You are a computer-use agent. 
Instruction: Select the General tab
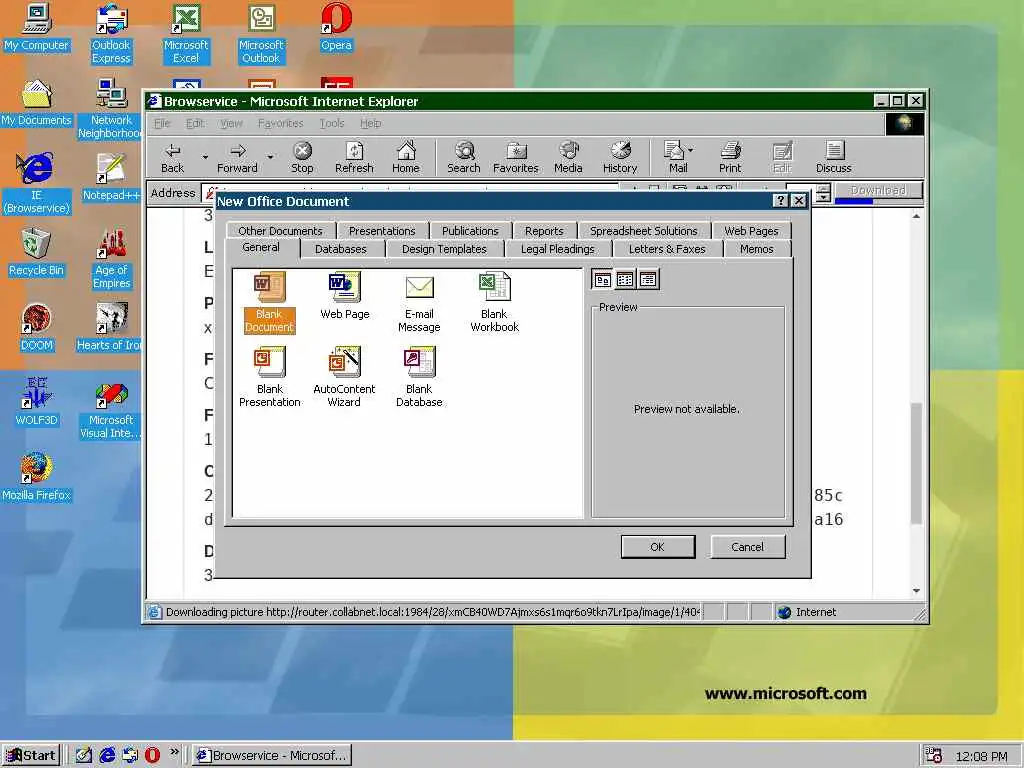[x=261, y=248]
